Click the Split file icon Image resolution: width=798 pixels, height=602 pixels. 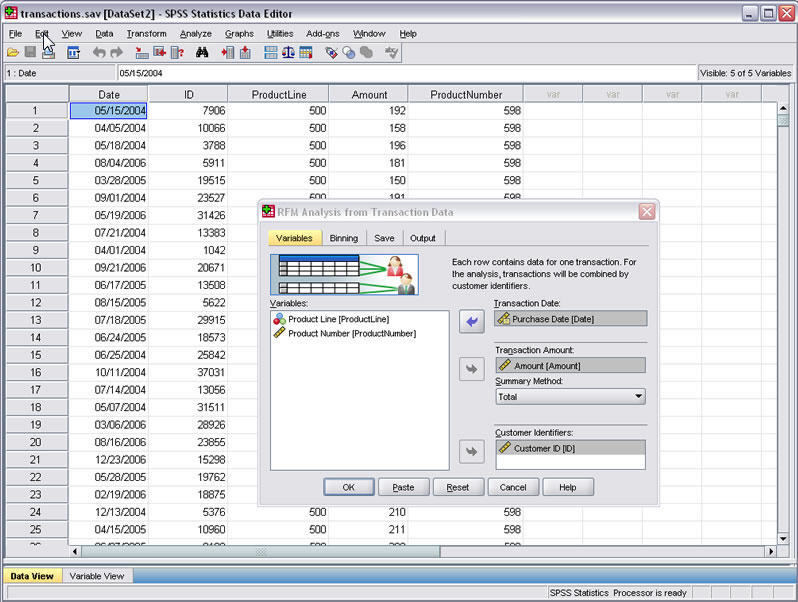(271, 52)
